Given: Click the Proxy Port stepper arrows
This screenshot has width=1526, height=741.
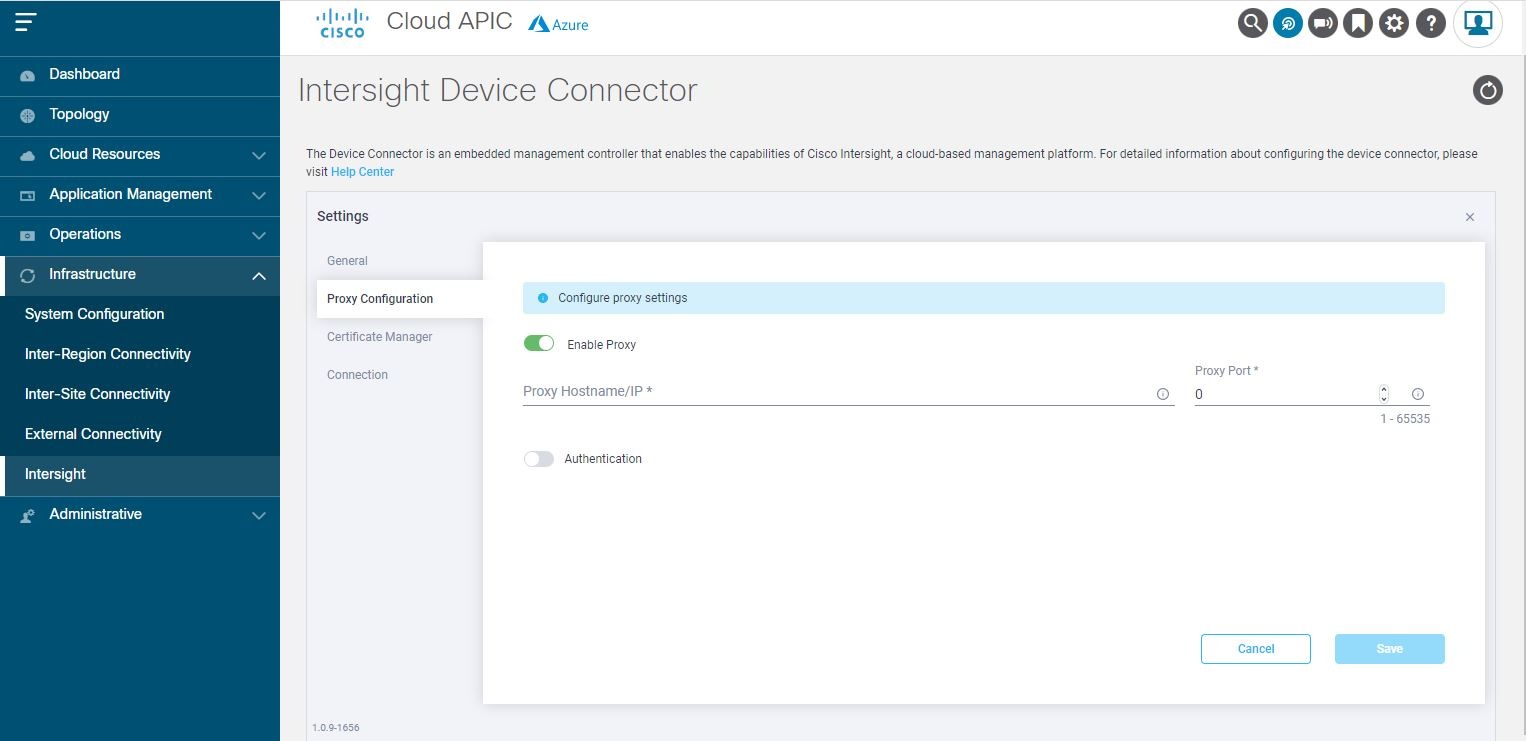Looking at the screenshot, I should point(1384,394).
